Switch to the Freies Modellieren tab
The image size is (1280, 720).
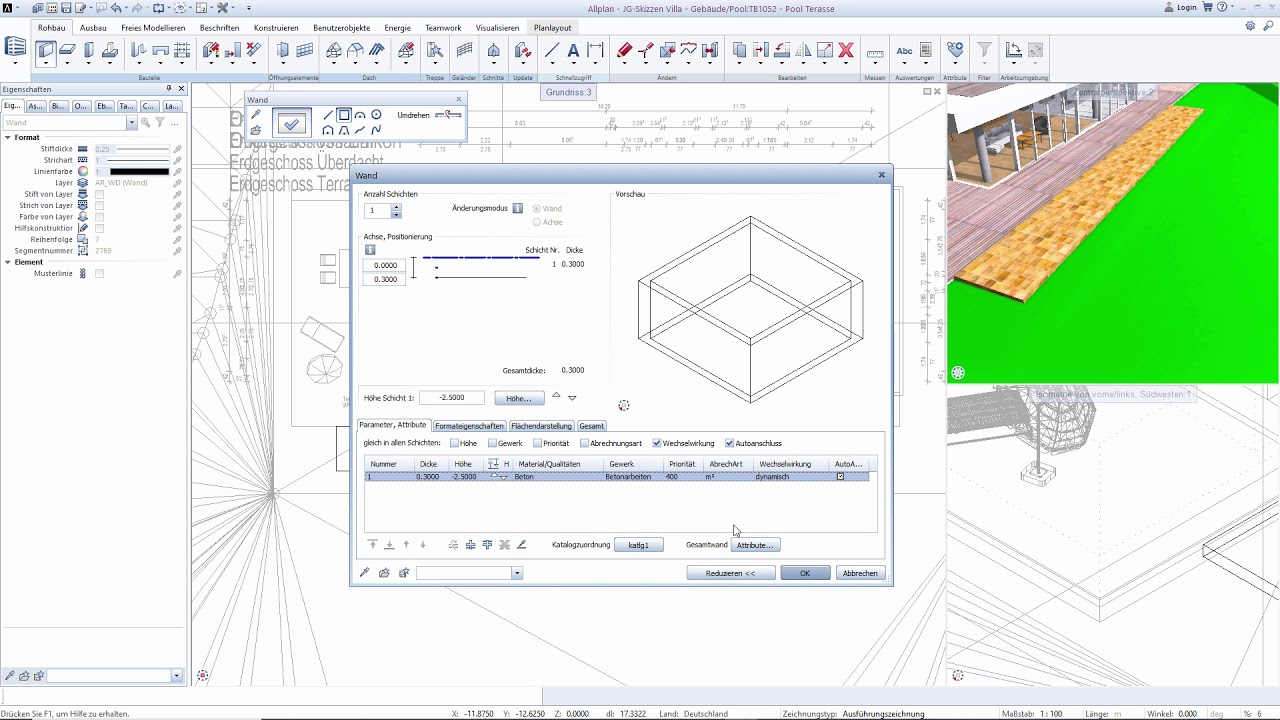(153, 28)
